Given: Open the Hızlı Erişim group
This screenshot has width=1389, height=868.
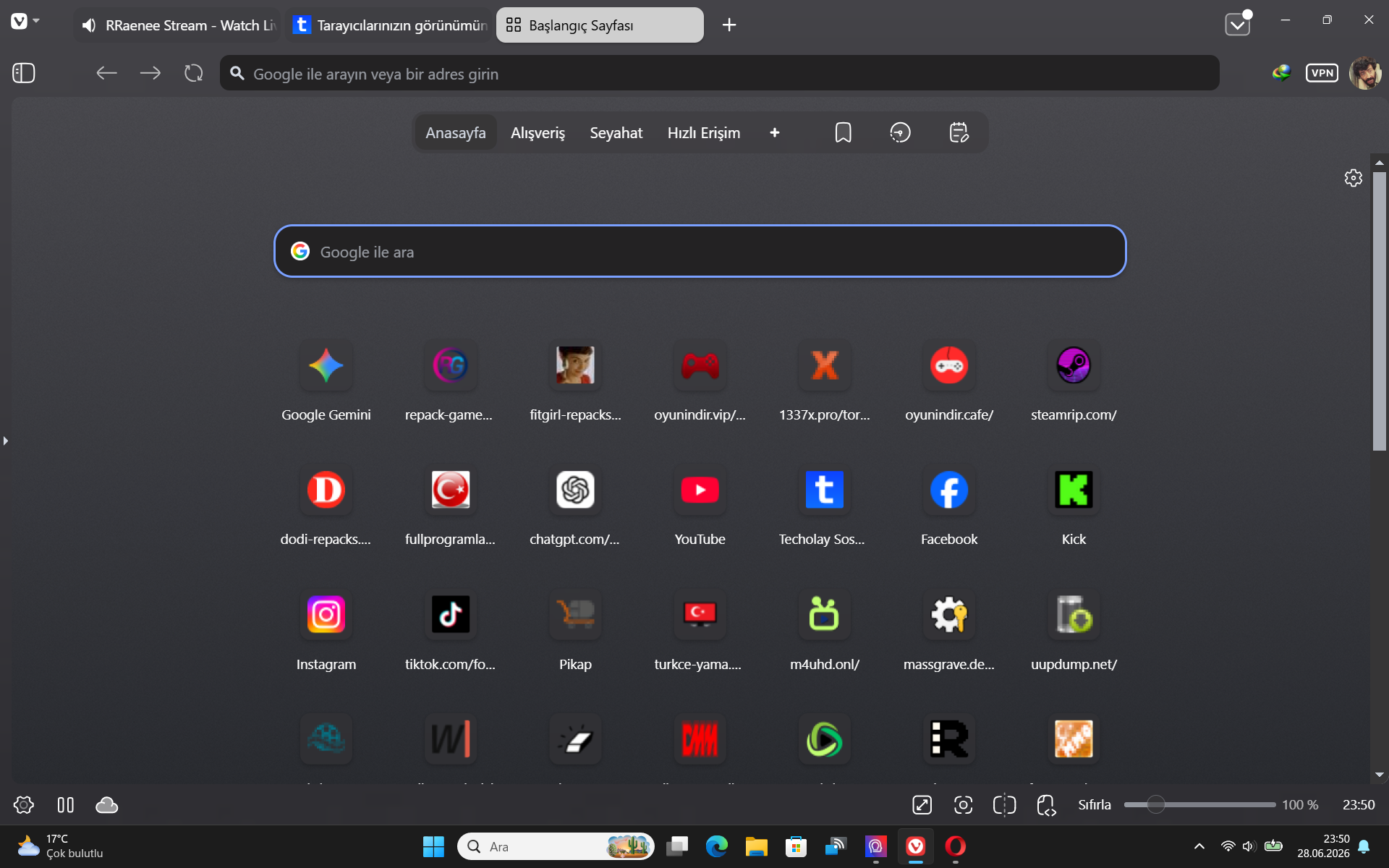Looking at the screenshot, I should (704, 133).
